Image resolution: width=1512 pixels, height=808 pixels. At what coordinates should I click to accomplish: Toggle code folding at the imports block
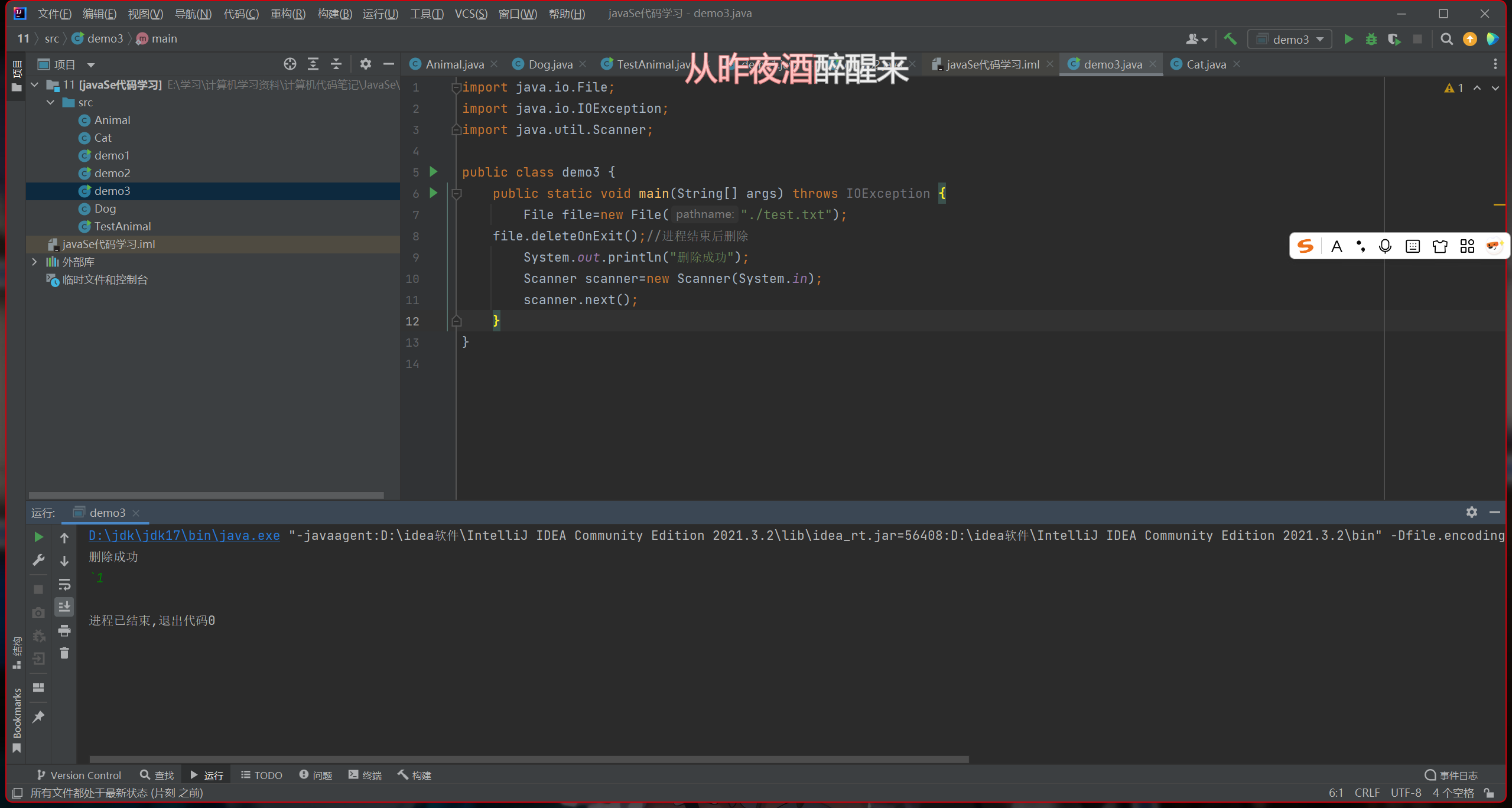(x=456, y=88)
